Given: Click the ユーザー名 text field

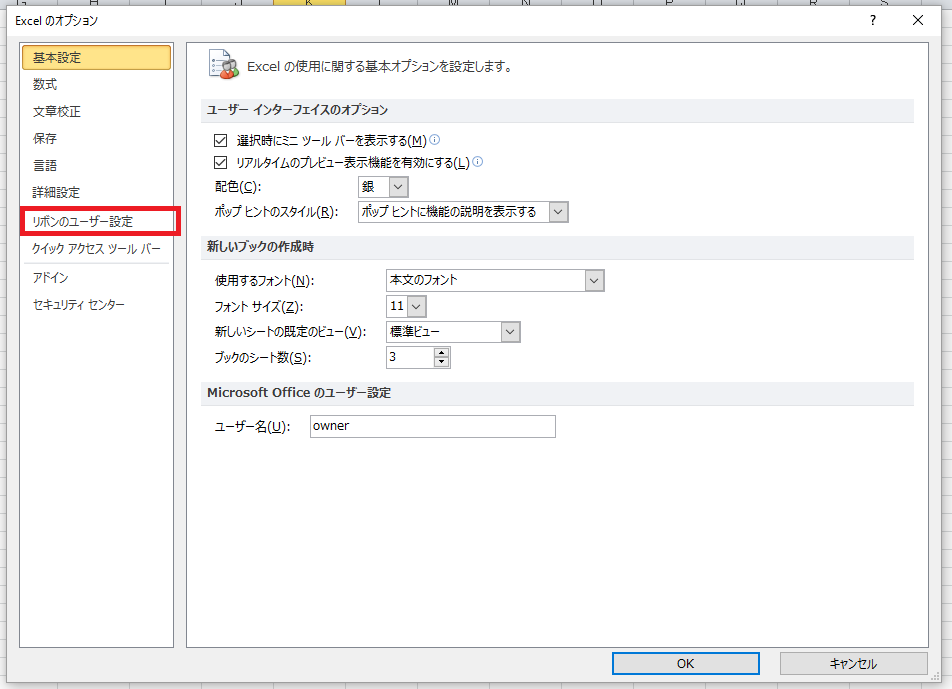Looking at the screenshot, I should click(433, 426).
